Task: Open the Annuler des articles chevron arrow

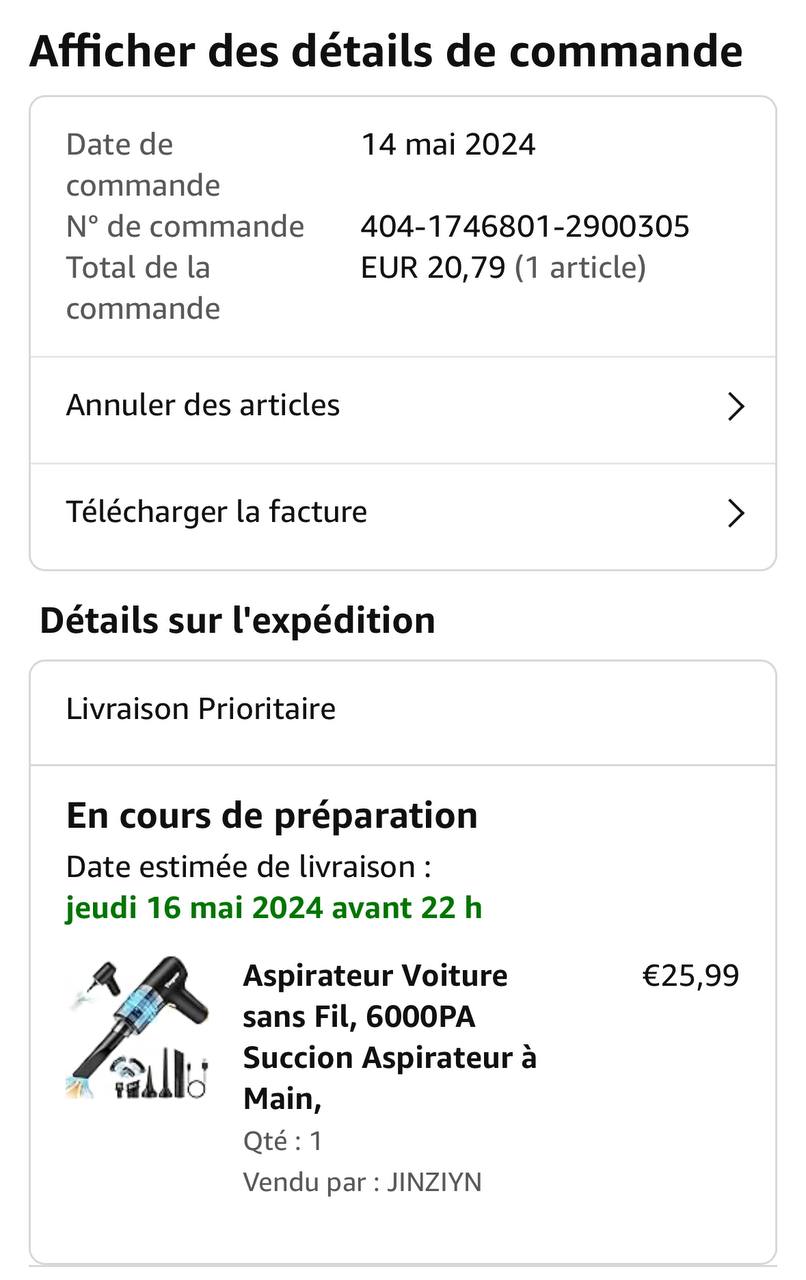Action: point(736,406)
